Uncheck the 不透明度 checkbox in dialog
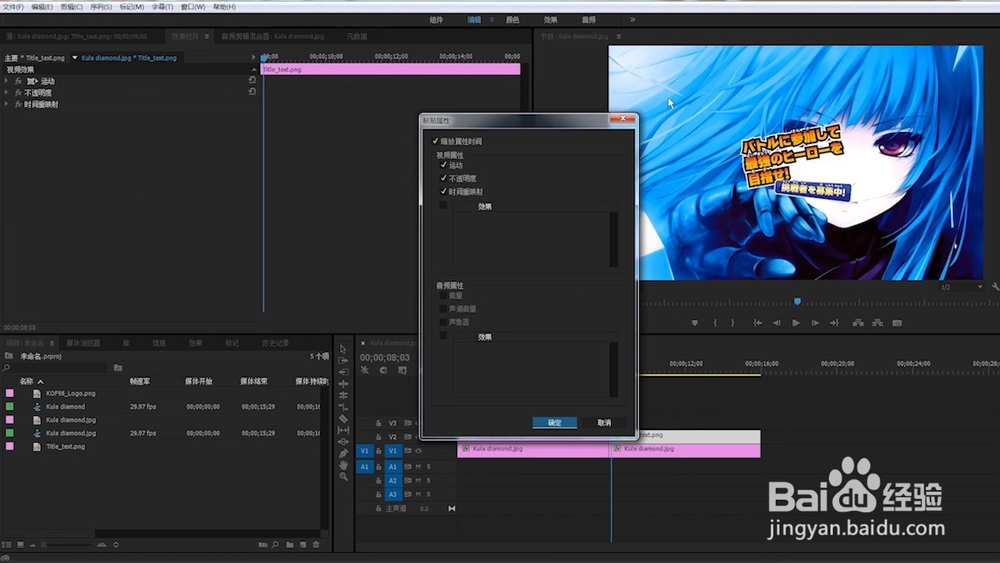 pos(444,178)
